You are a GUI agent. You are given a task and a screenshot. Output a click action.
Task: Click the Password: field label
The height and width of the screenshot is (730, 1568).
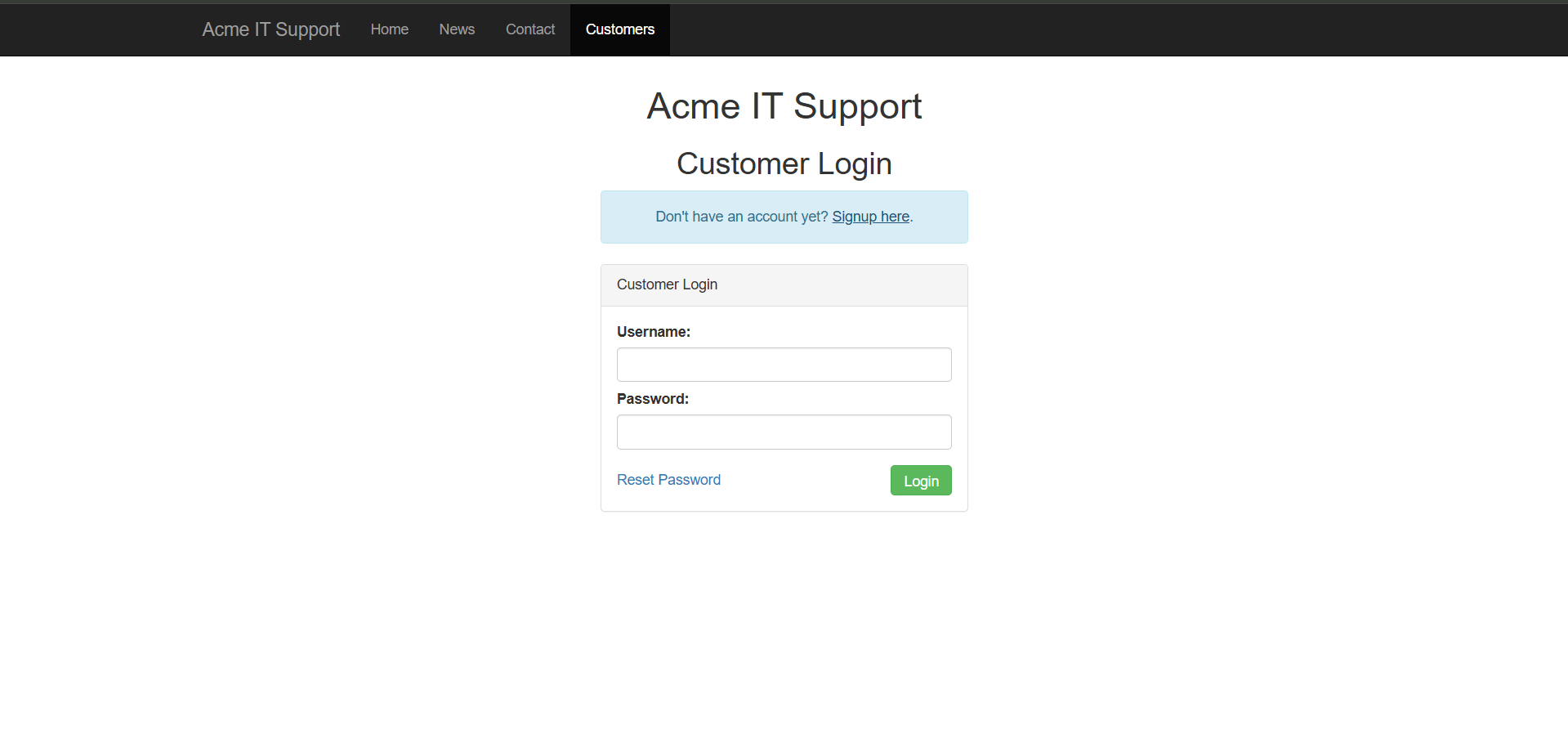pyautogui.click(x=652, y=399)
